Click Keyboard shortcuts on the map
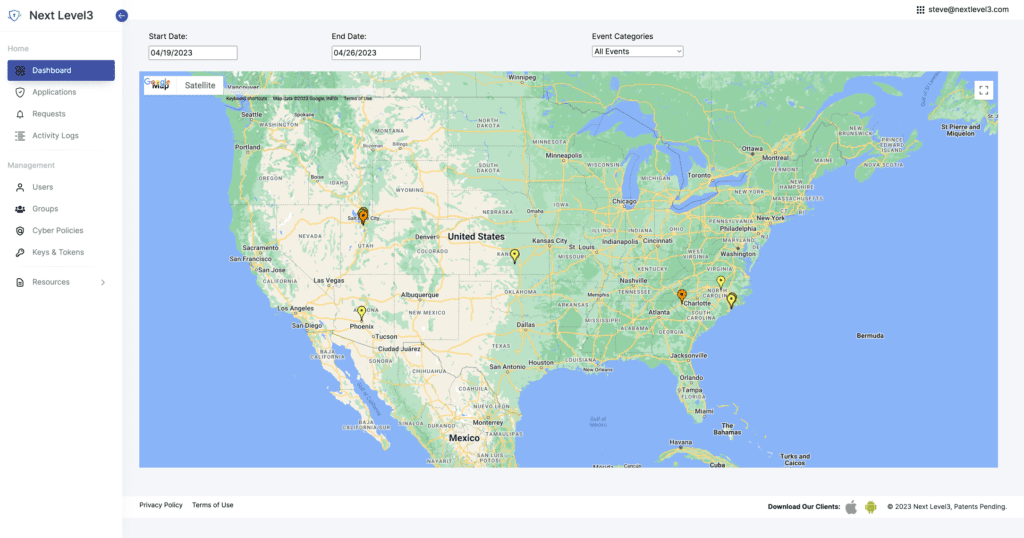Viewport: 1024px width, 538px height. (x=246, y=99)
